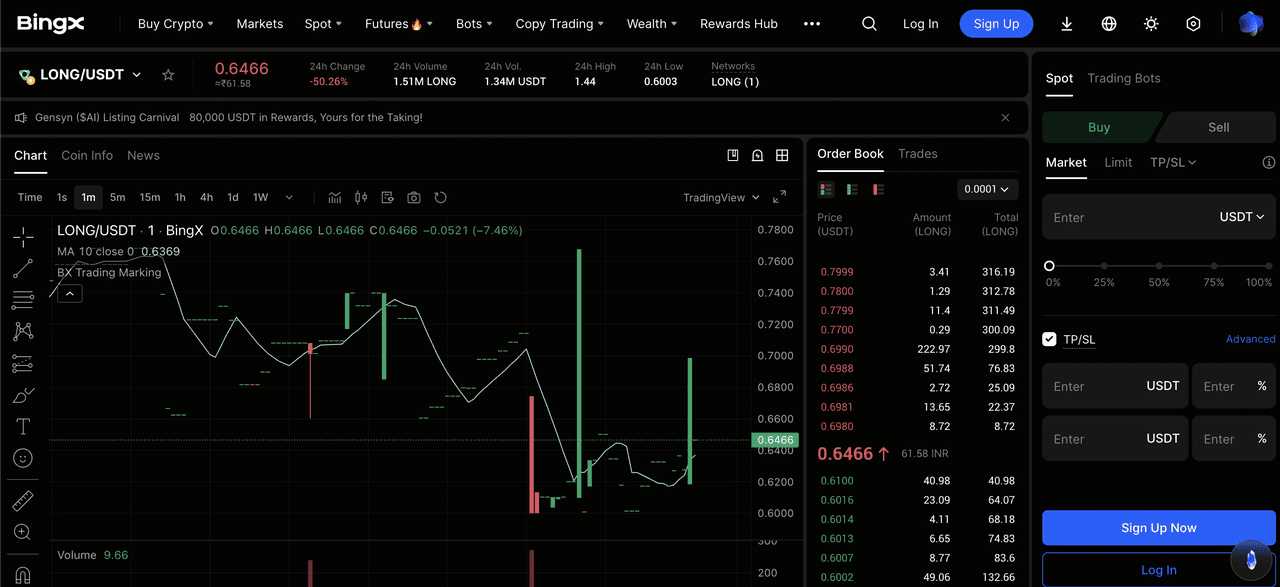Show only sell orders in order book
The width and height of the screenshot is (1280, 587).
(878, 189)
